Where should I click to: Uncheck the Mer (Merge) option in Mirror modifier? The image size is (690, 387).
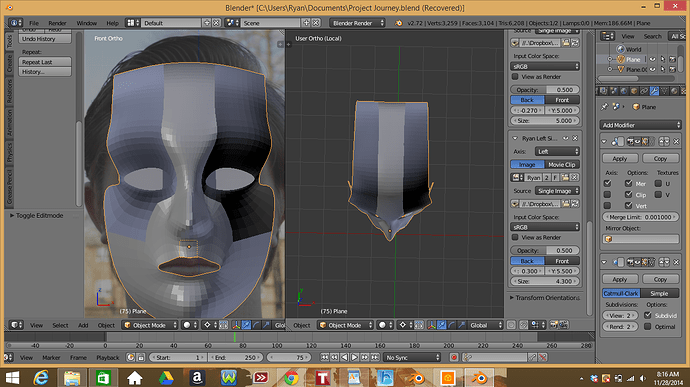tap(628, 183)
